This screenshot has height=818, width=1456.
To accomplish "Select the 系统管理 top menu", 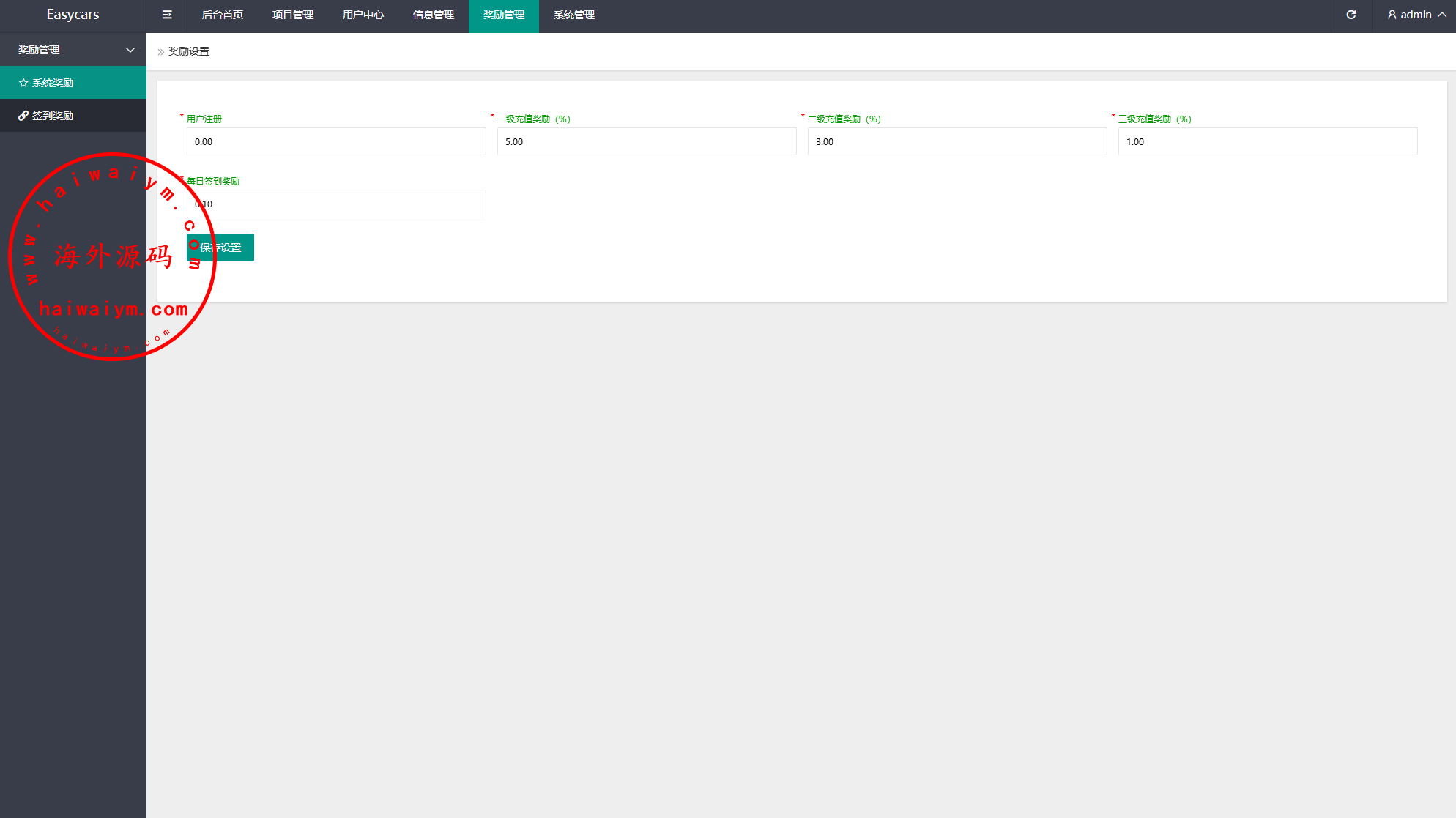I will pyautogui.click(x=574, y=15).
